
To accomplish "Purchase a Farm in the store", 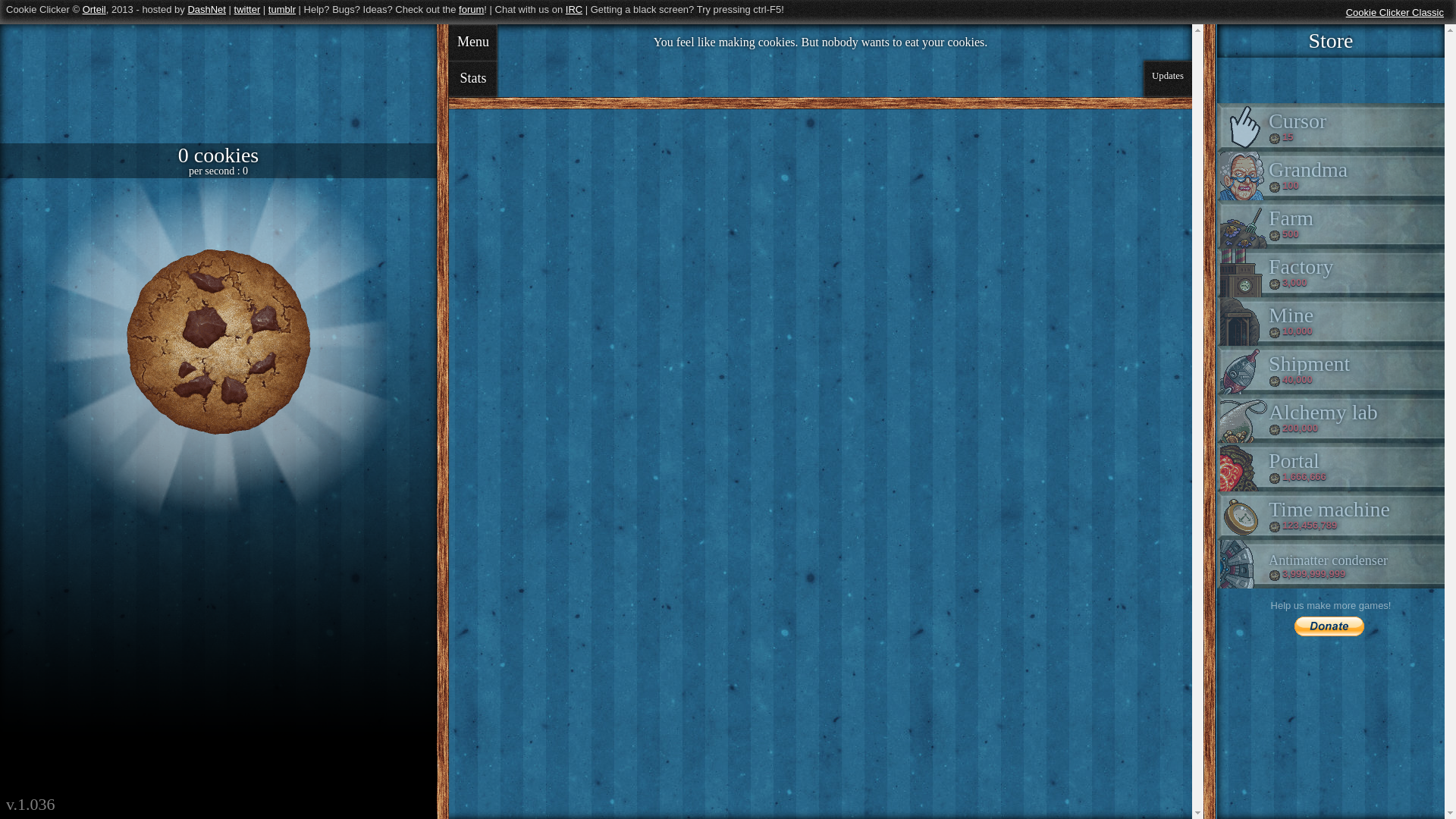I will point(1331,224).
